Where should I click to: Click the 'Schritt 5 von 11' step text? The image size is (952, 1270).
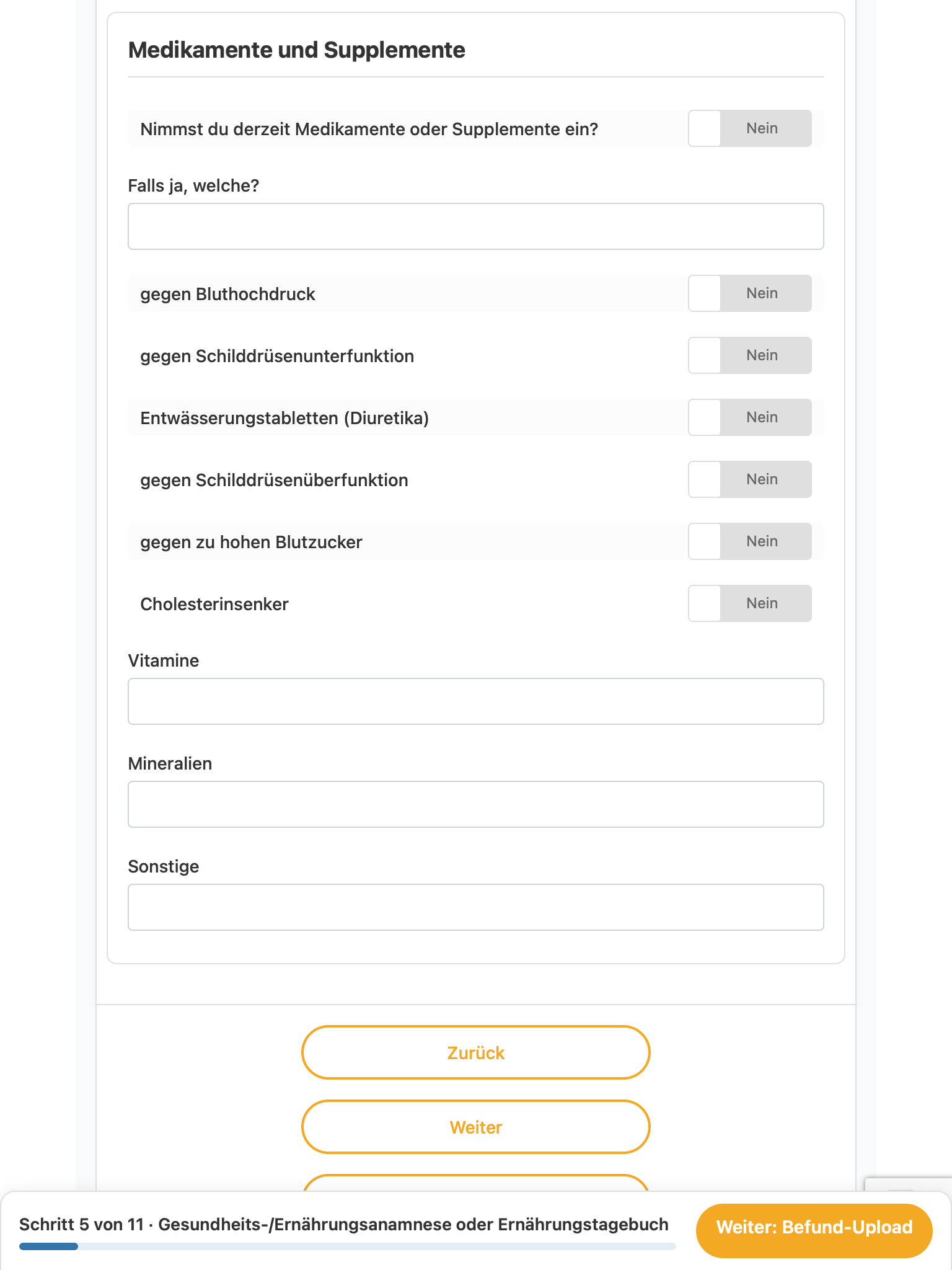81,1224
